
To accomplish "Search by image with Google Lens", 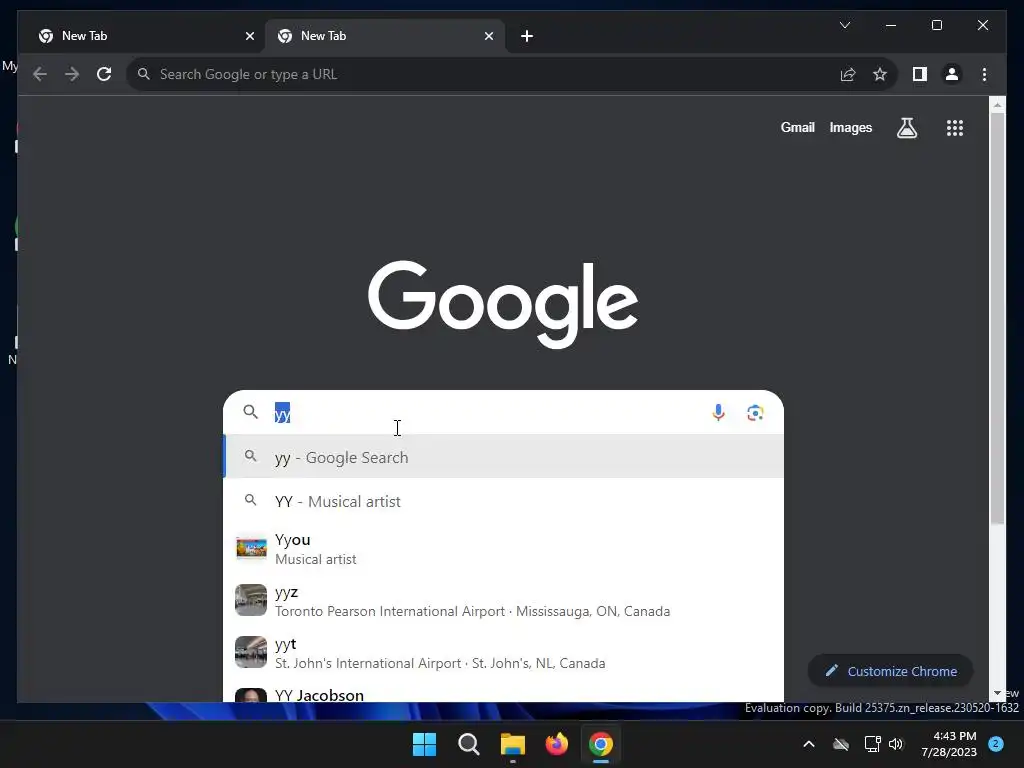I will tap(755, 413).
